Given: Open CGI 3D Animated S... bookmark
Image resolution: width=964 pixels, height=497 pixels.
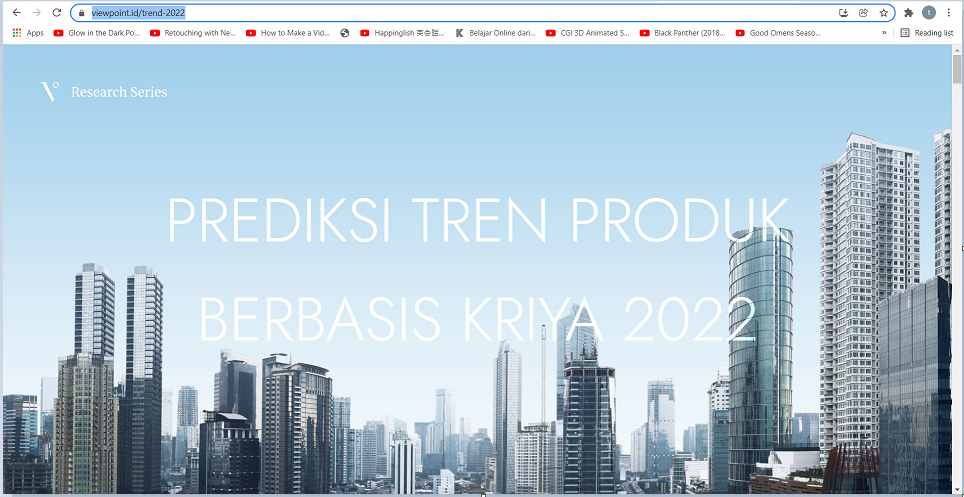Looking at the screenshot, I should [x=588, y=33].
